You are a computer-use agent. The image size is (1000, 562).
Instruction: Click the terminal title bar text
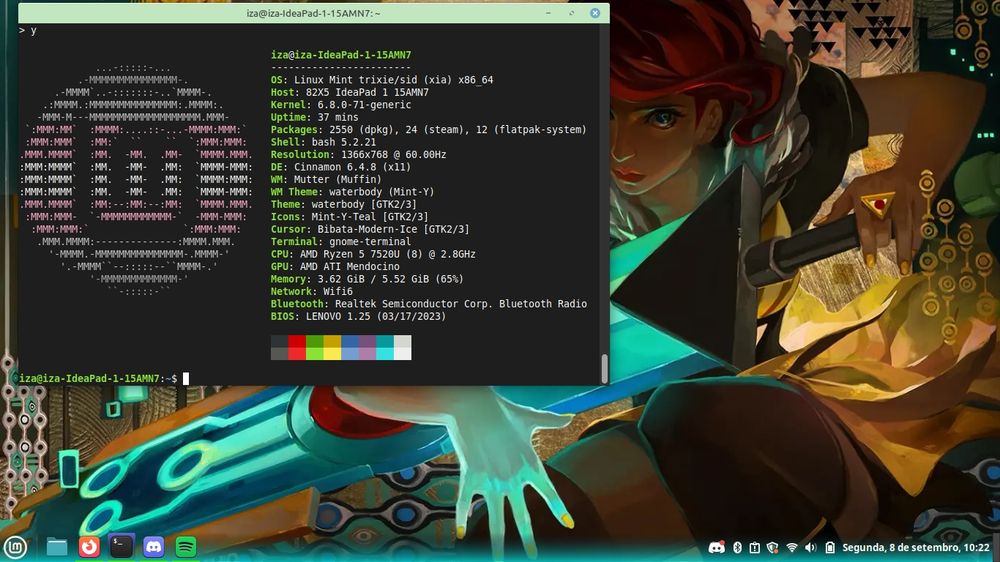313,13
